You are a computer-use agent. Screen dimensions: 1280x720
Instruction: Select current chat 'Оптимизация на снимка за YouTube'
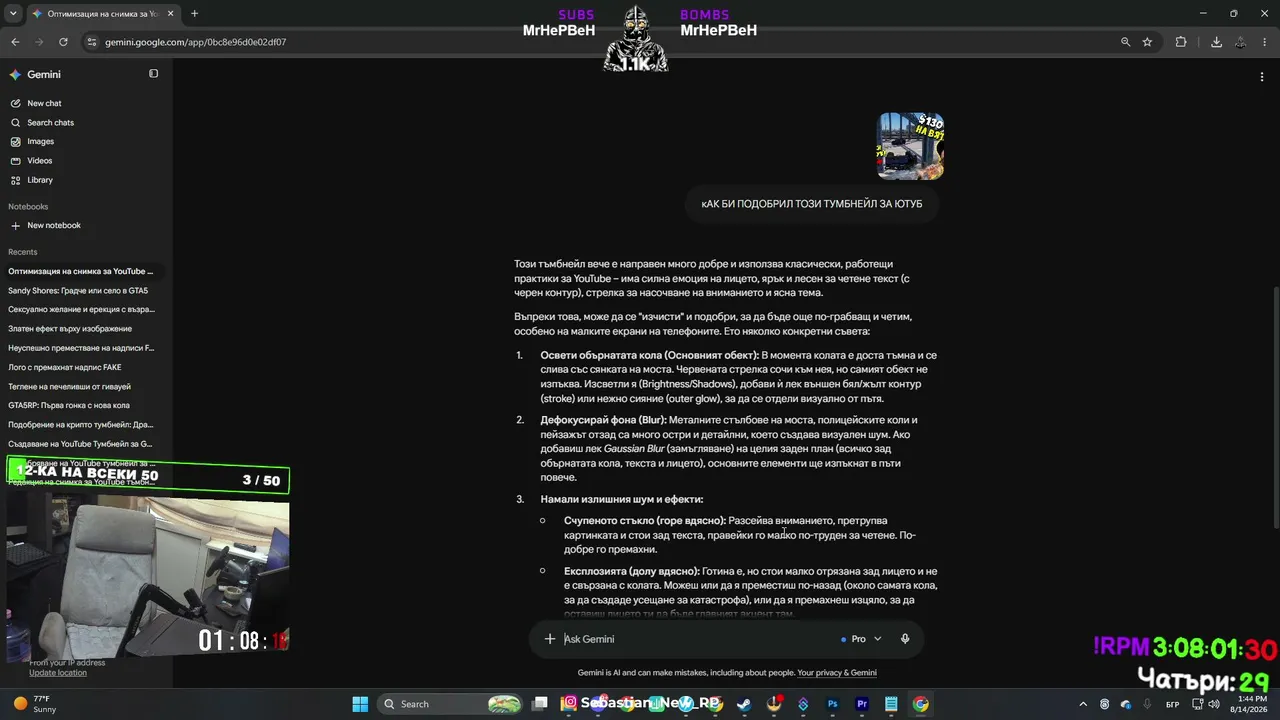pos(83,271)
